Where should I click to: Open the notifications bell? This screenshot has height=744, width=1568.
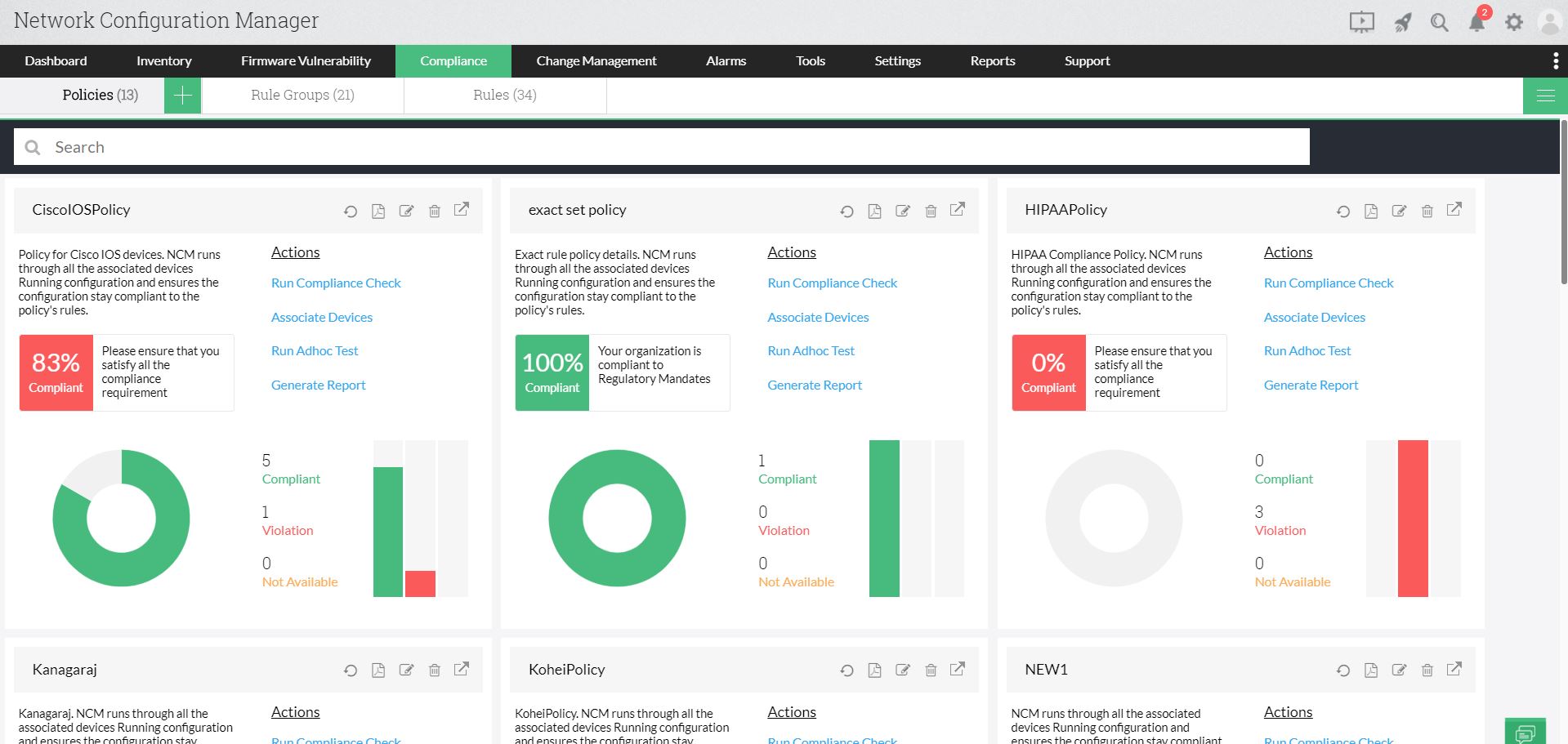1477,22
